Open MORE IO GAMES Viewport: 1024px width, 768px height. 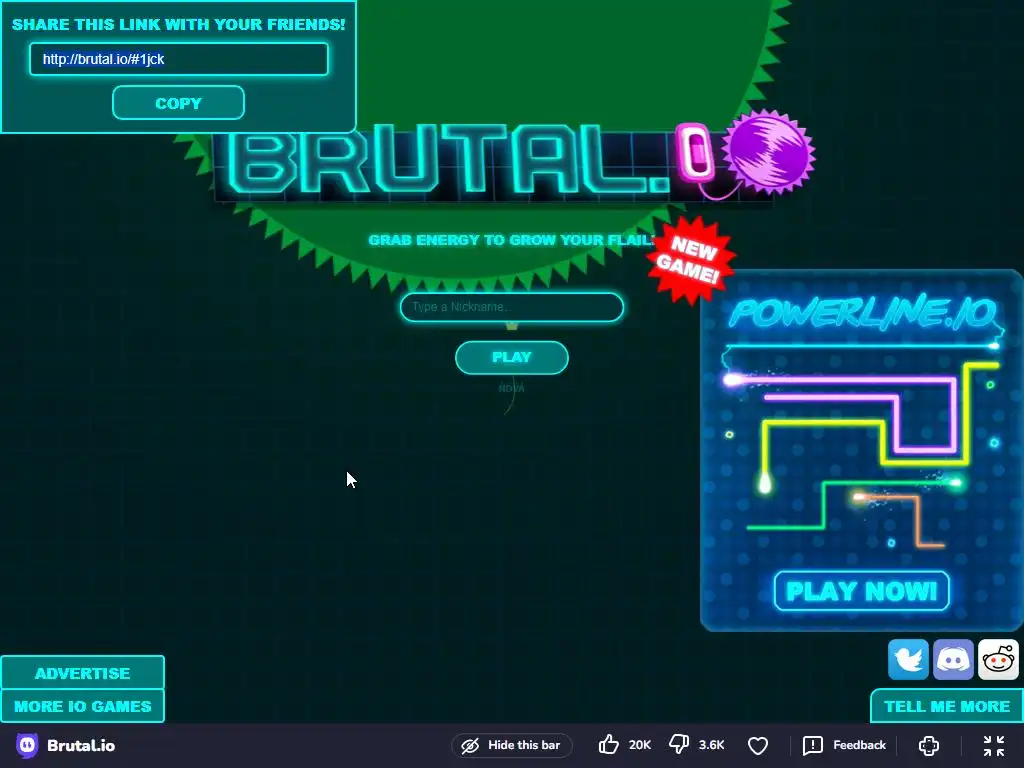pos(82,706)
